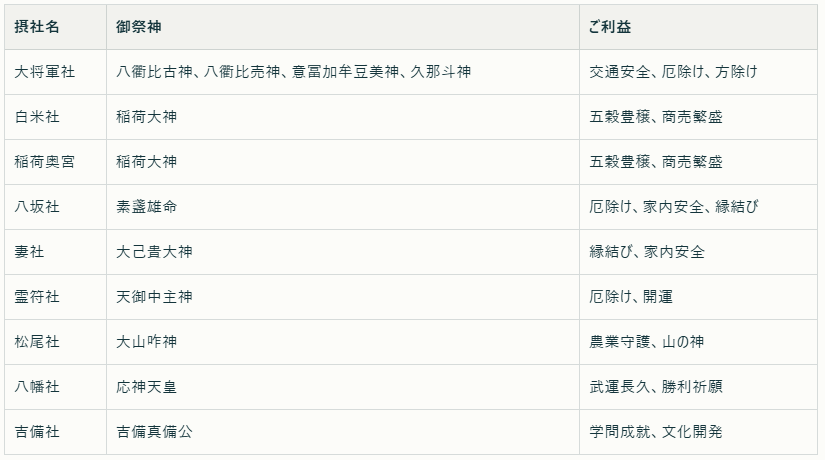Select the 松尾社 row label
Viewport: 825px width, 460px height.
coord(37,342)
